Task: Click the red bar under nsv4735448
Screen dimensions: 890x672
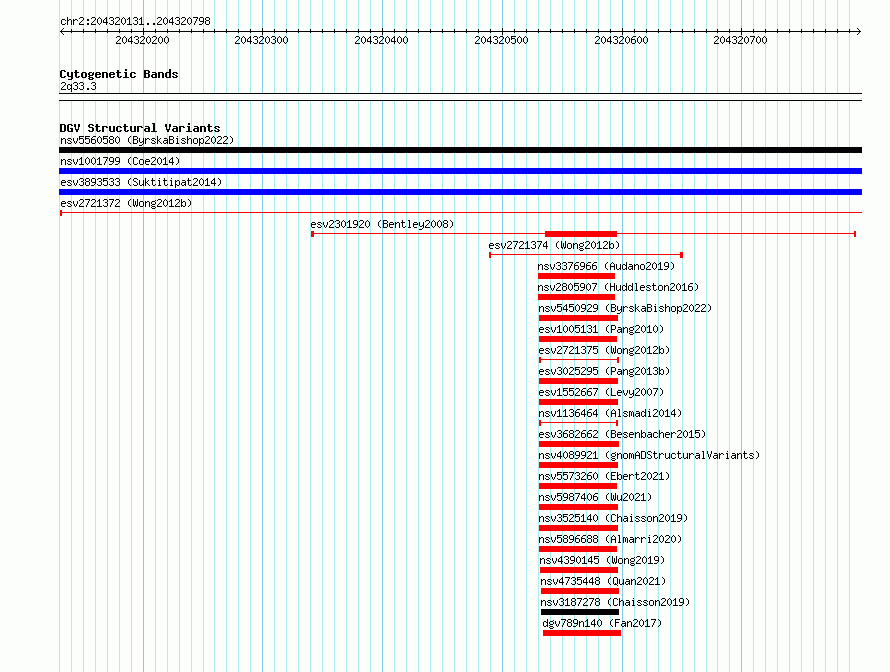Action: click(x=580, y=591)
